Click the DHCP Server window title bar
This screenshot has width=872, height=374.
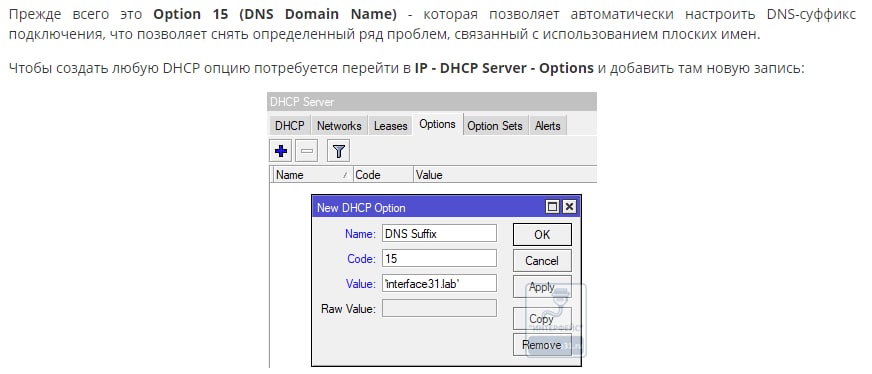point(432,102)
